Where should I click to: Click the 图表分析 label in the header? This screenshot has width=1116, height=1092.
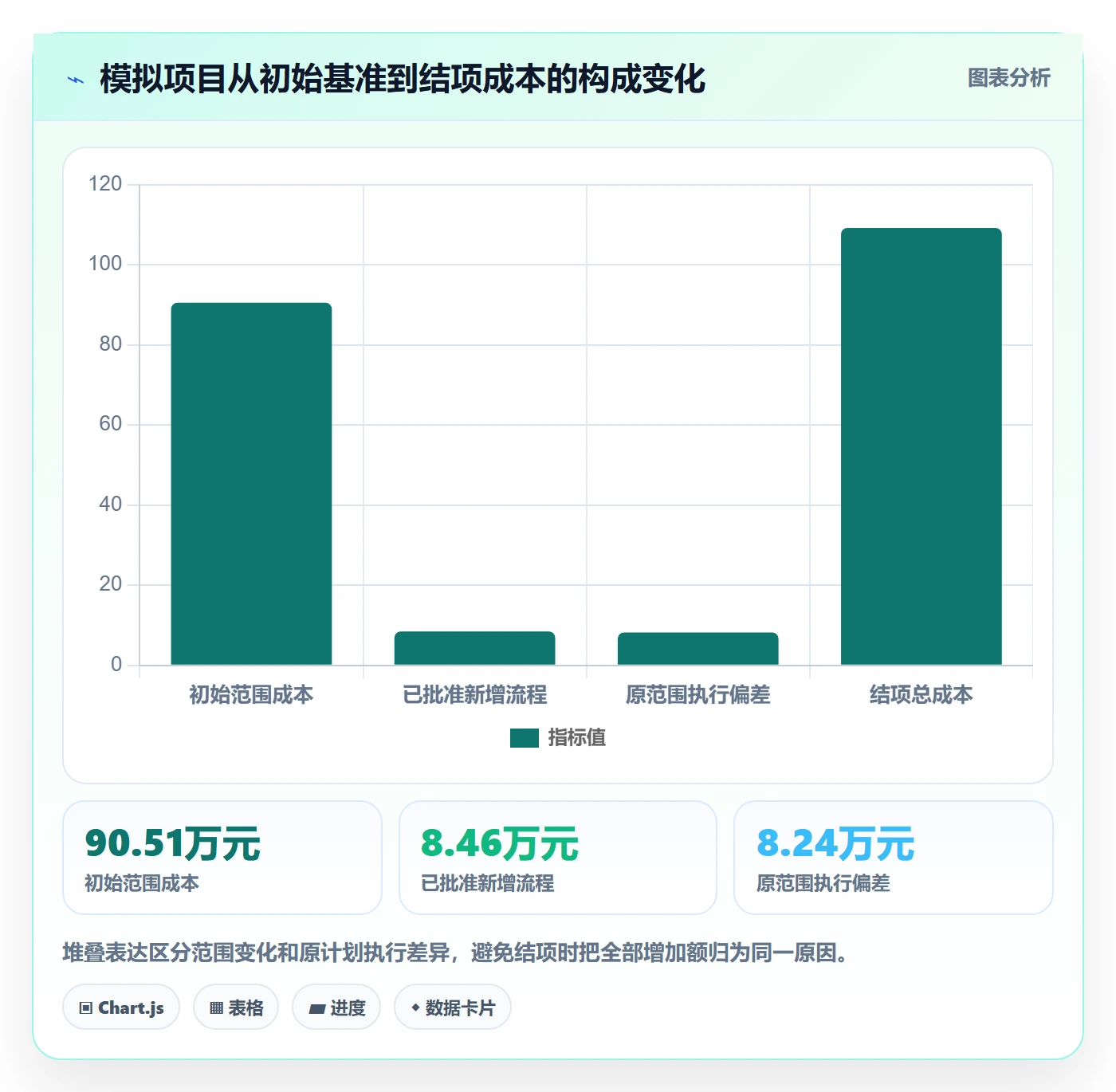point(1008,78)
